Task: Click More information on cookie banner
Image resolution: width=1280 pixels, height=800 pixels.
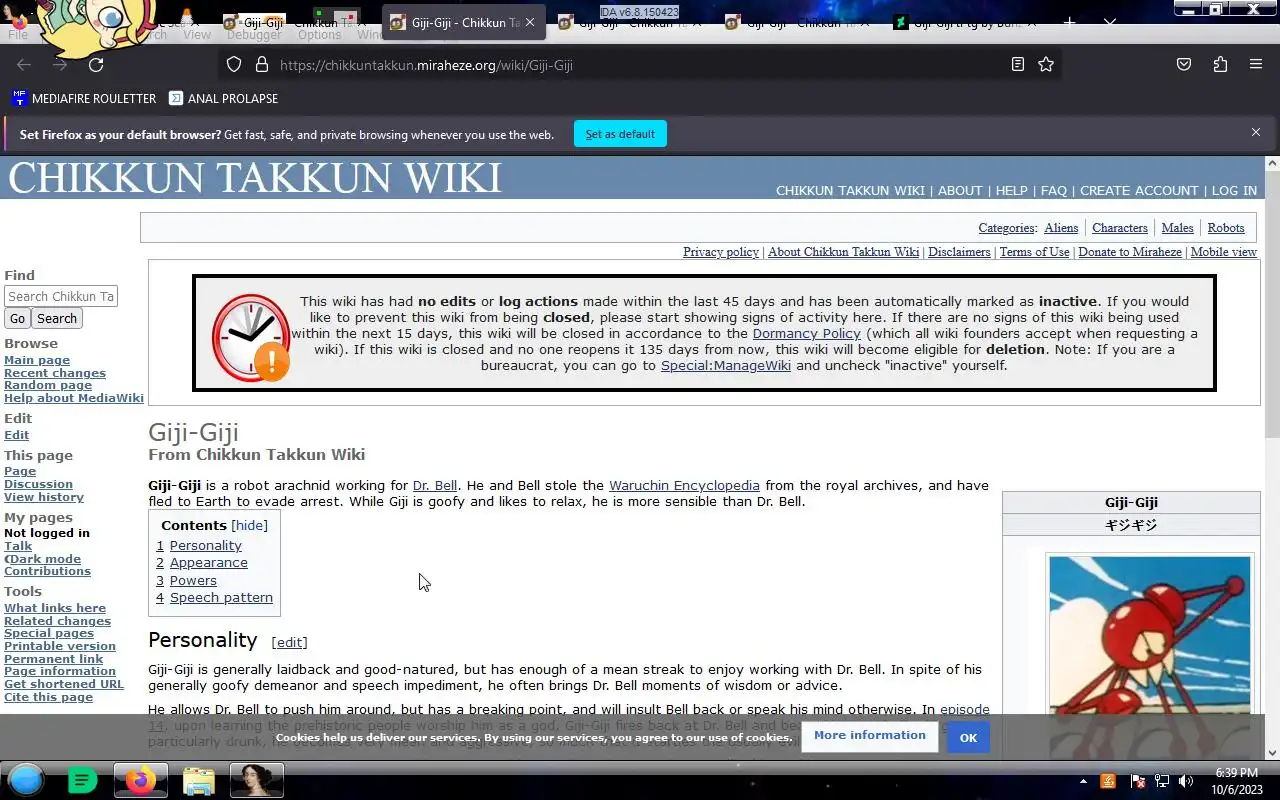Action: (x=870, y=735)
